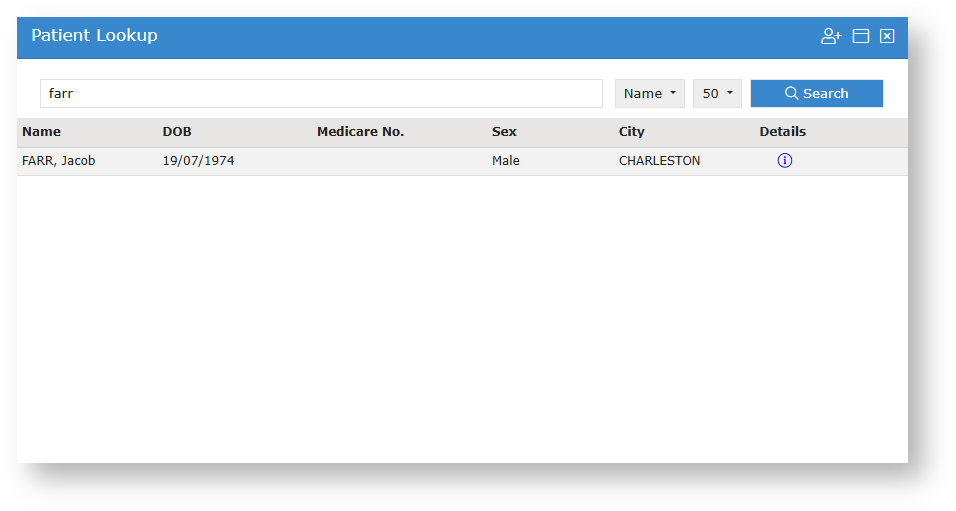Click the CHARLESTON city cell
The width and height of the screenshot is (956, 511).
(x=659, y=161)
